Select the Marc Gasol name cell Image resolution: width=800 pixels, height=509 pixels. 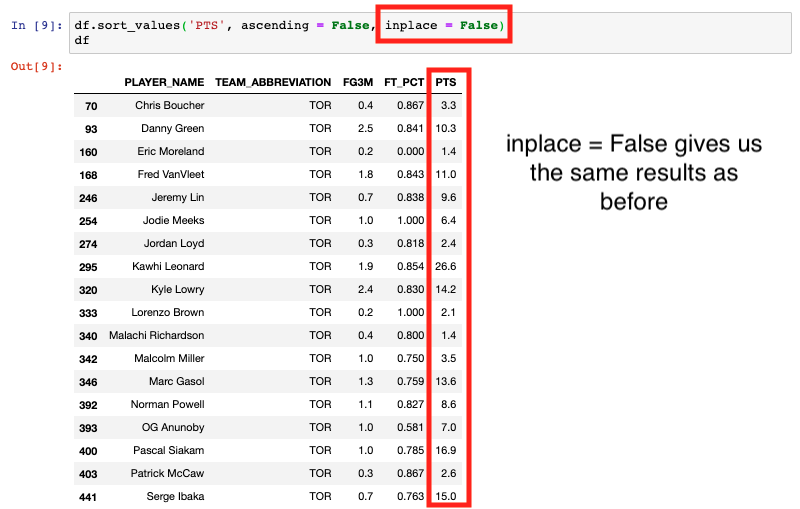coord(177,381)
